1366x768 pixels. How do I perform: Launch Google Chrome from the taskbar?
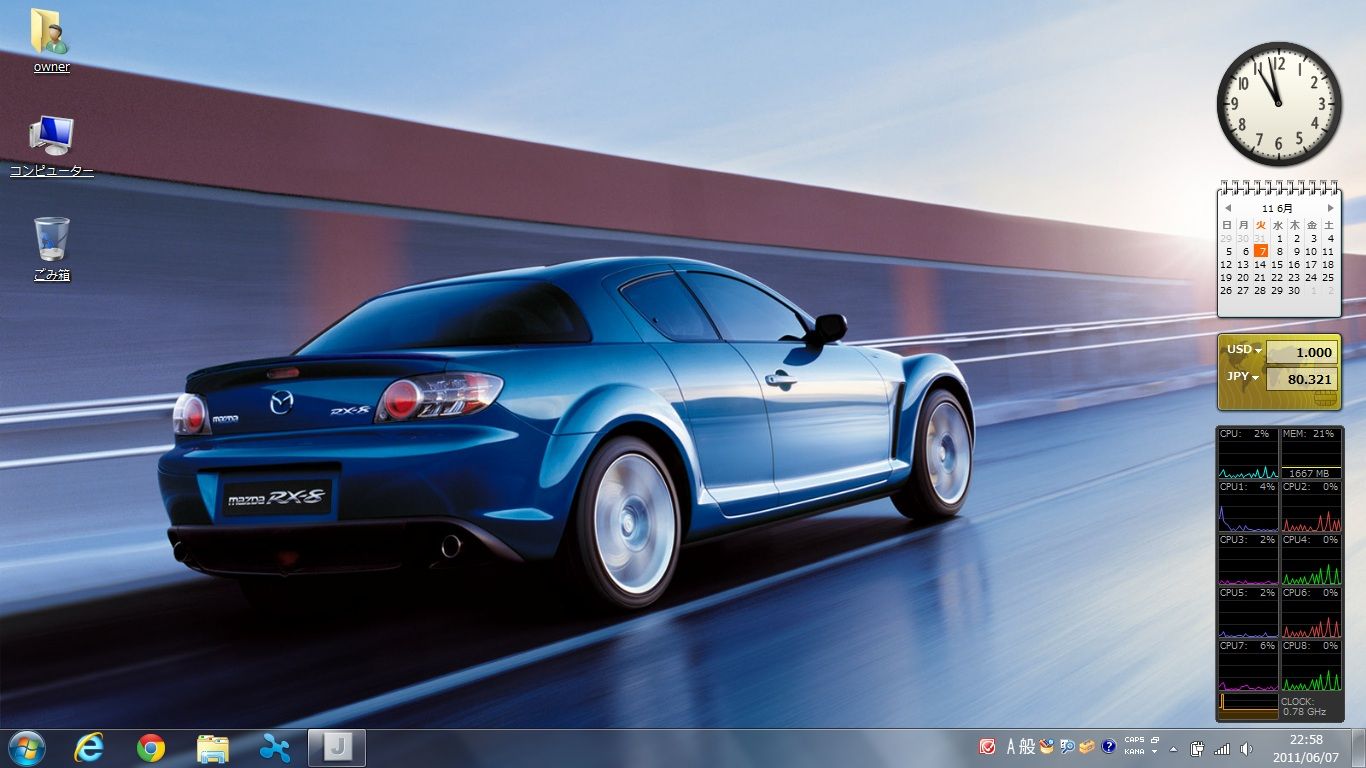(x=151, y=748)
